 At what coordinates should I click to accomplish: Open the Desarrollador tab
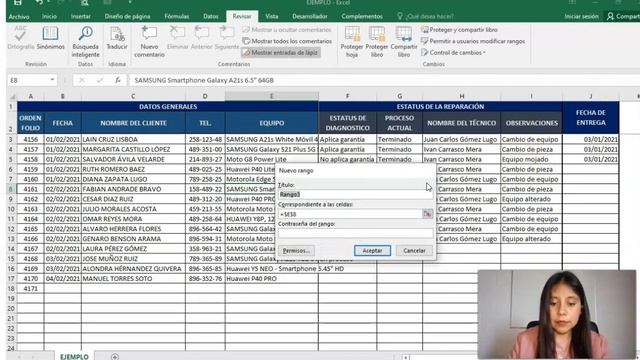(x=310, y=16)
